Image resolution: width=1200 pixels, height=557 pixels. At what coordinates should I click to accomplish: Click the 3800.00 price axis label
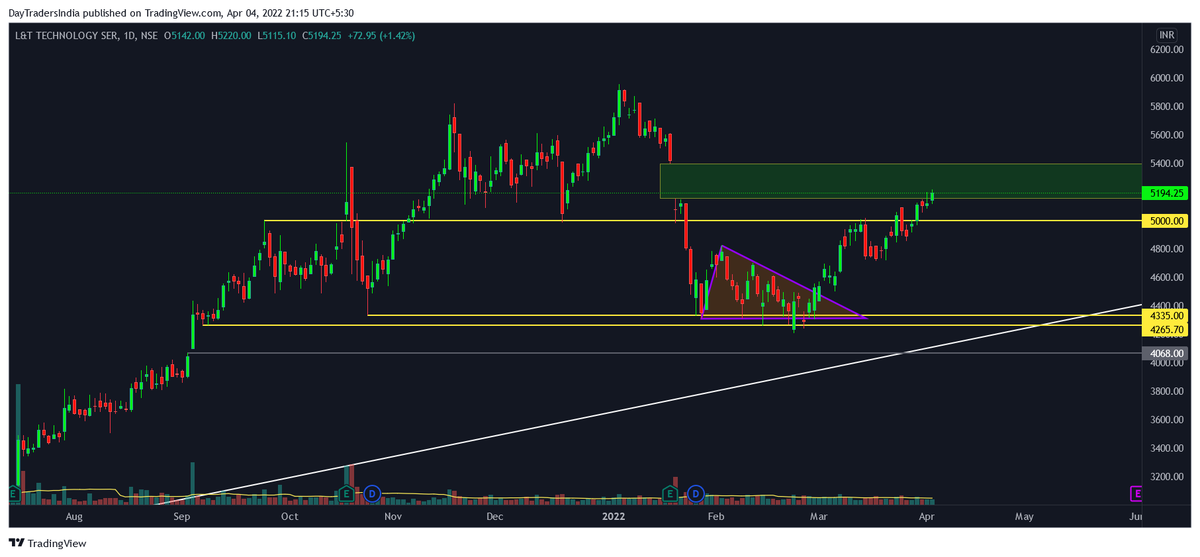1166,391
